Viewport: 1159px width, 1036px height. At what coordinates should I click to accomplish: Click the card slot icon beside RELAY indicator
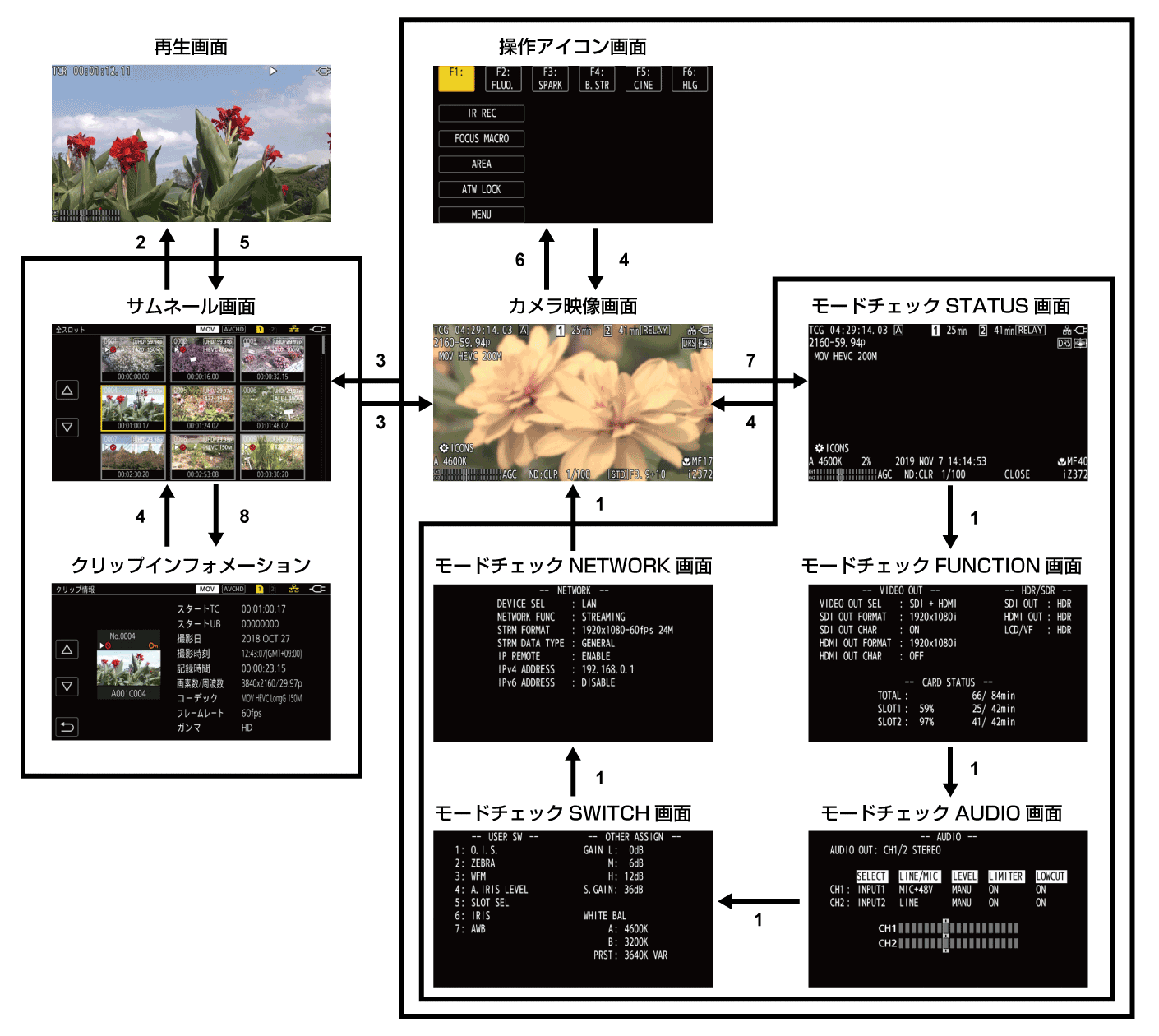point(607,330)
